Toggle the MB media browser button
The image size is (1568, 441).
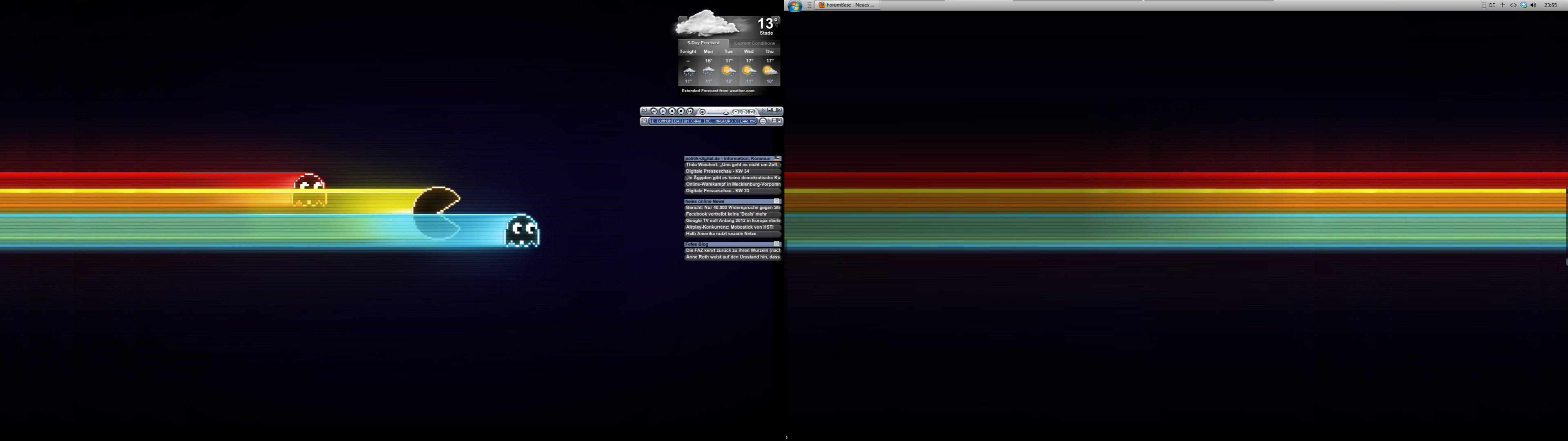752,113
